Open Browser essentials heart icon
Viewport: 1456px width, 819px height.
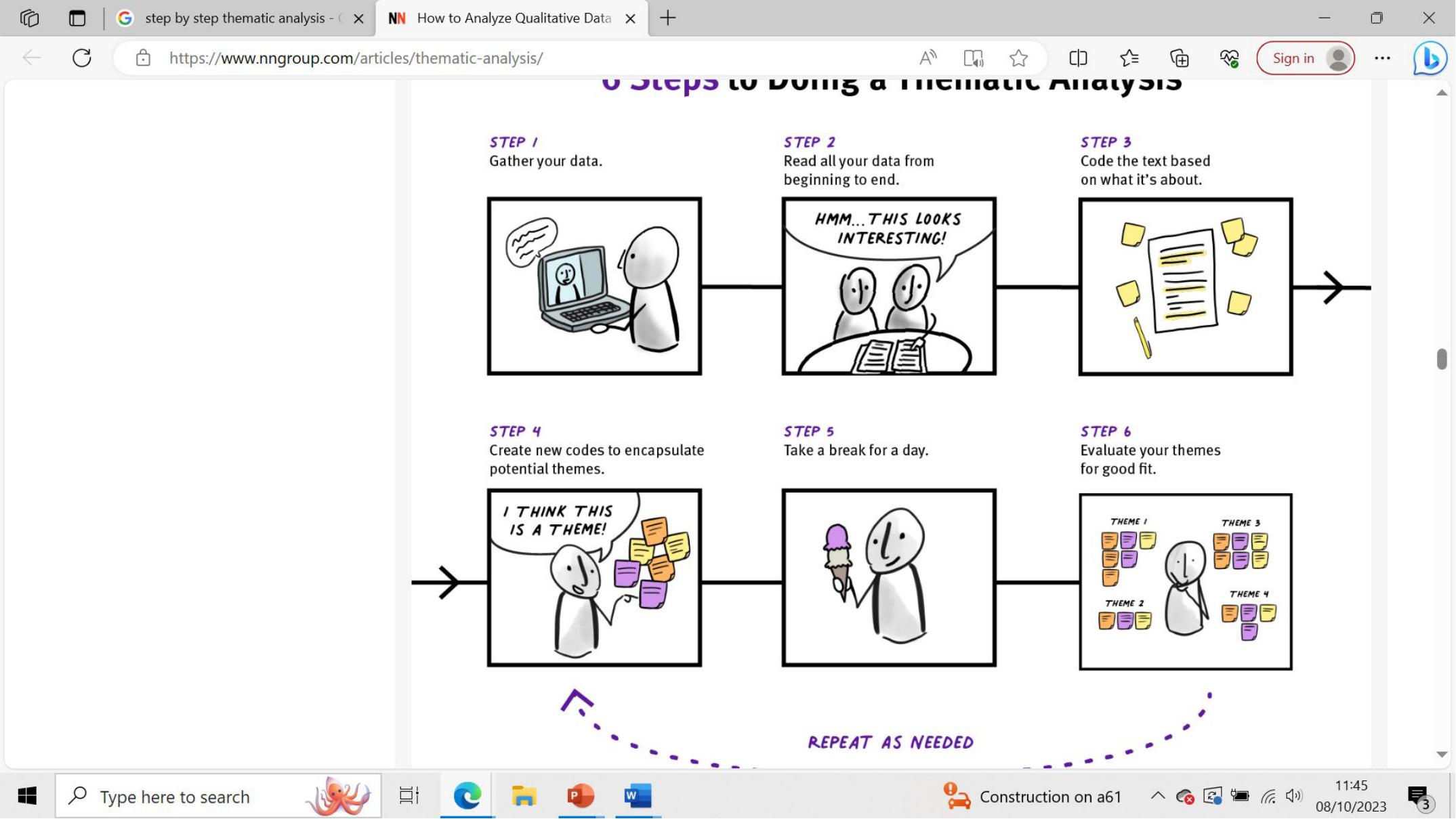tap(1229, 58)
